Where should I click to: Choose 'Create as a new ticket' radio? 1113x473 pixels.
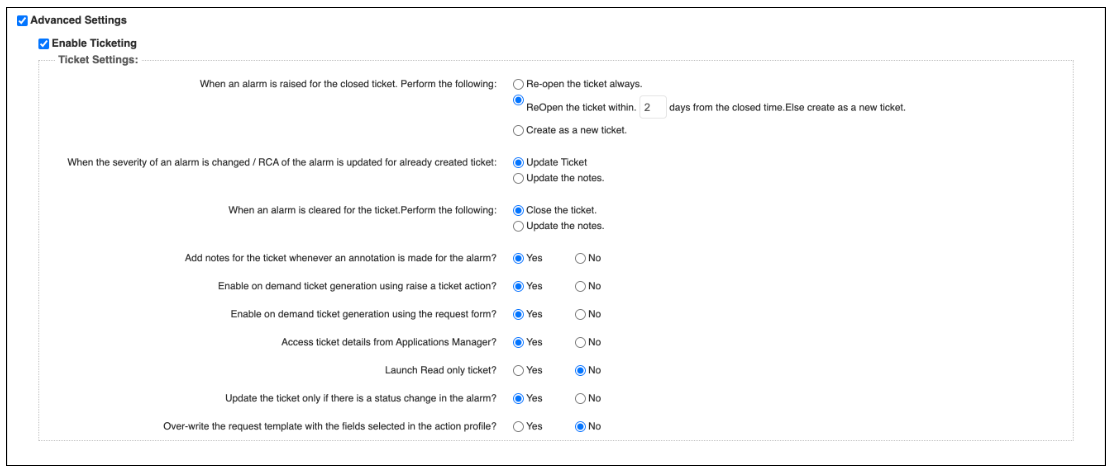[518, 131]
